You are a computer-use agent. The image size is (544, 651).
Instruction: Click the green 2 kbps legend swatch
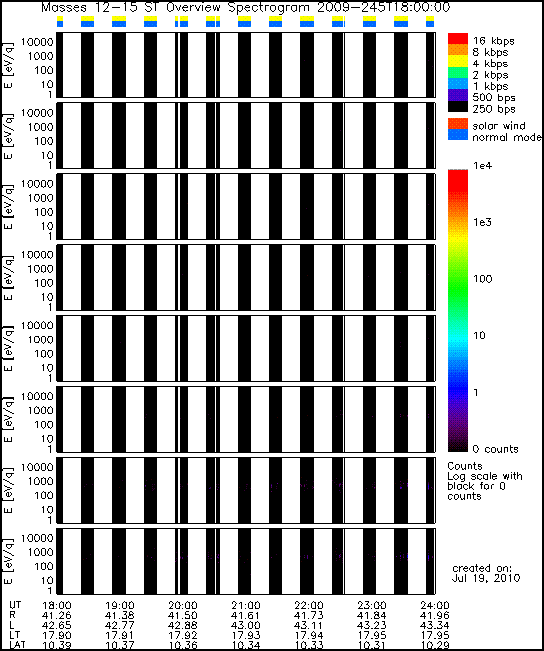tap(458, 73)
